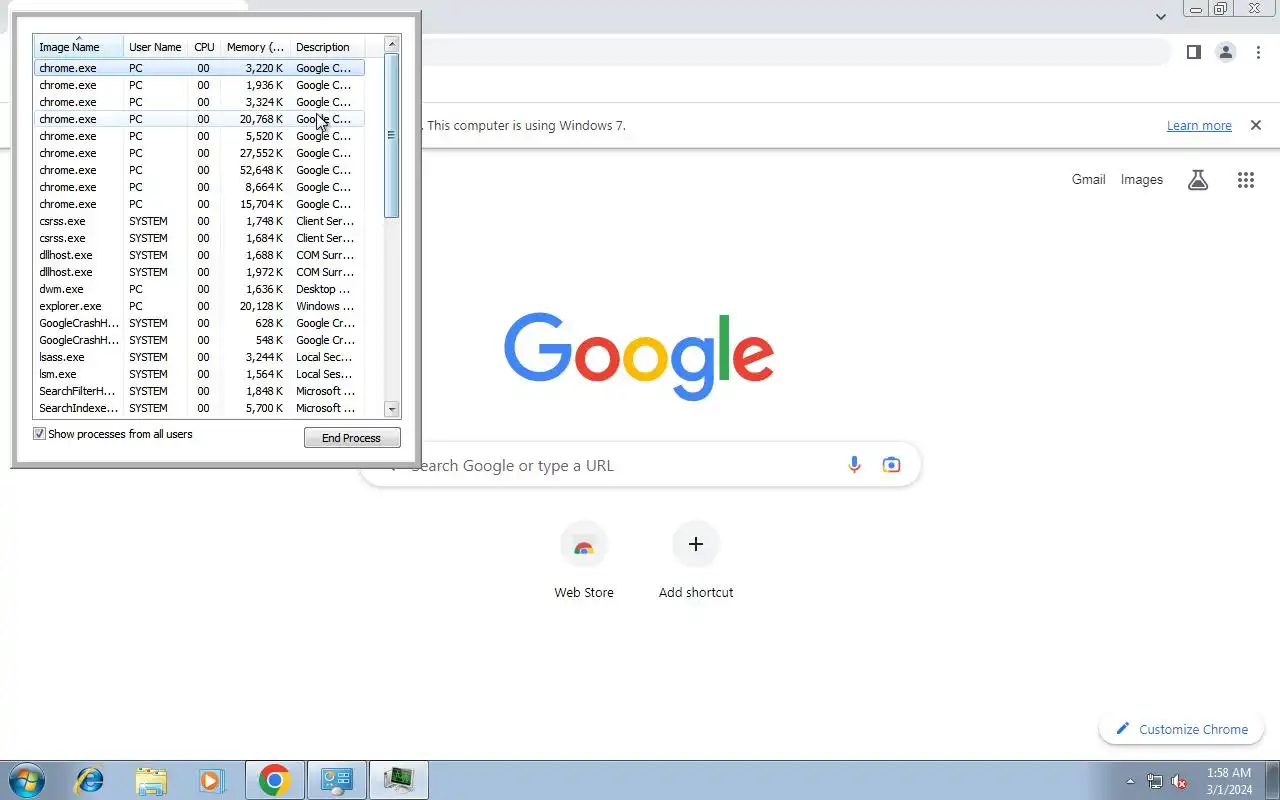Sort processes by Image Name column
This screenshot has width=1280, height=800.
click(x=79, y=47)
